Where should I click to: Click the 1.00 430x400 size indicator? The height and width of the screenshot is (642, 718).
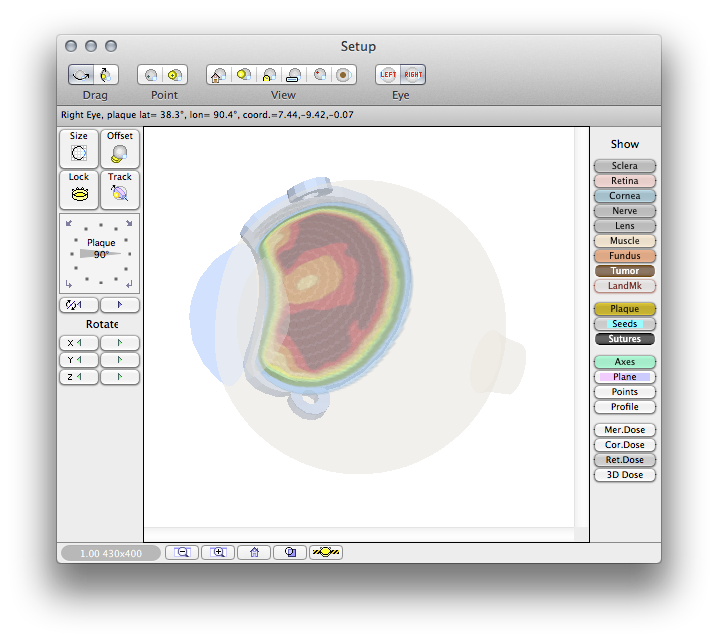point(110,553)
